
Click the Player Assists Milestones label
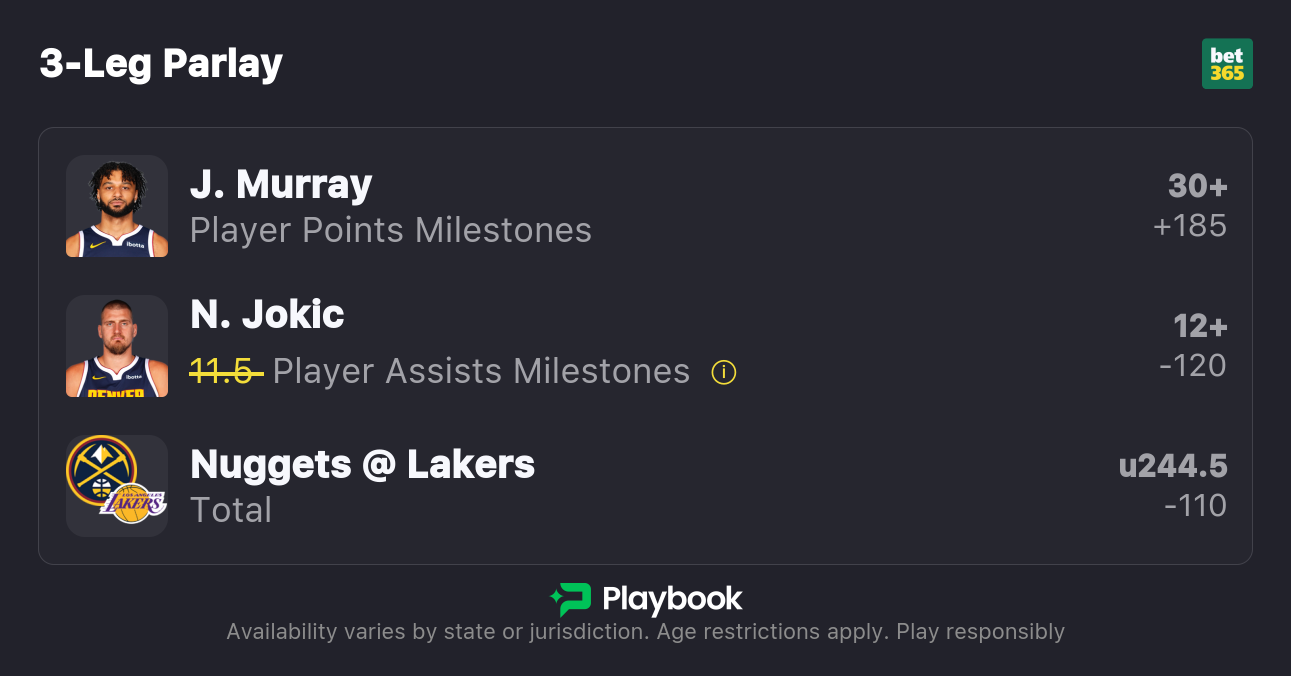481,372
